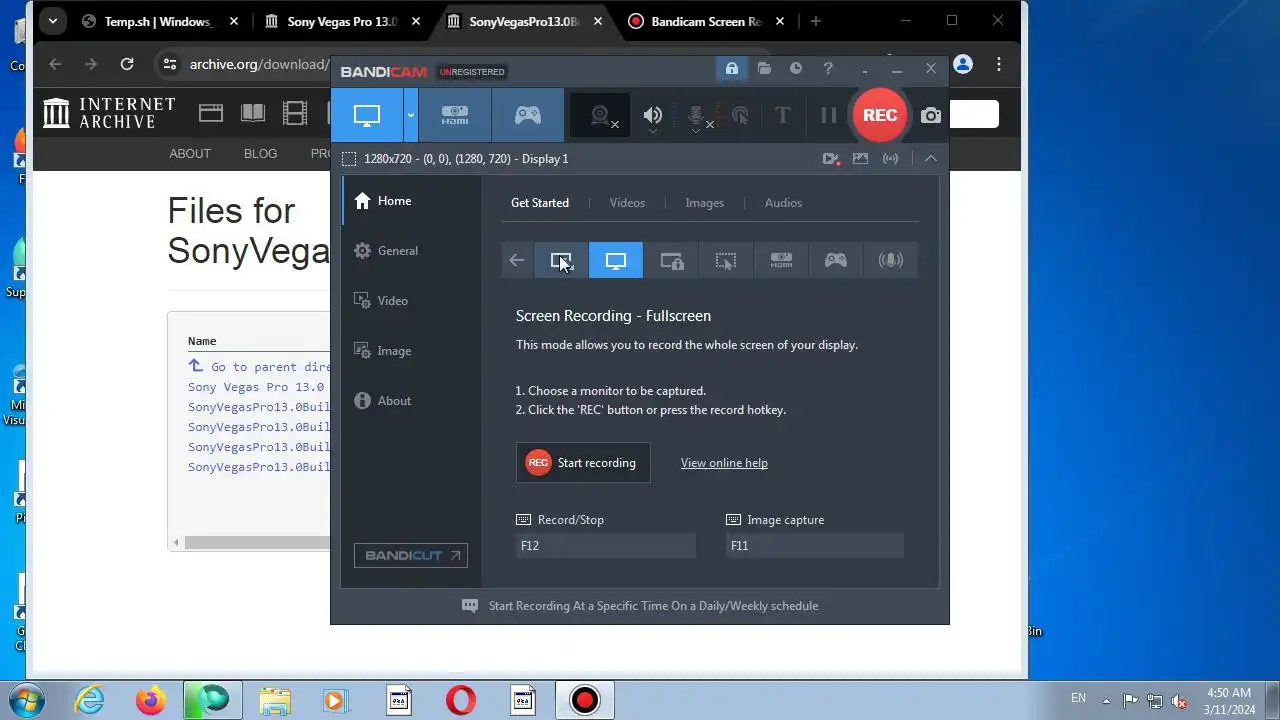Select the gamepad mode in mode row
Viewport: 1280px width, 720px height.
pos(836,260)
